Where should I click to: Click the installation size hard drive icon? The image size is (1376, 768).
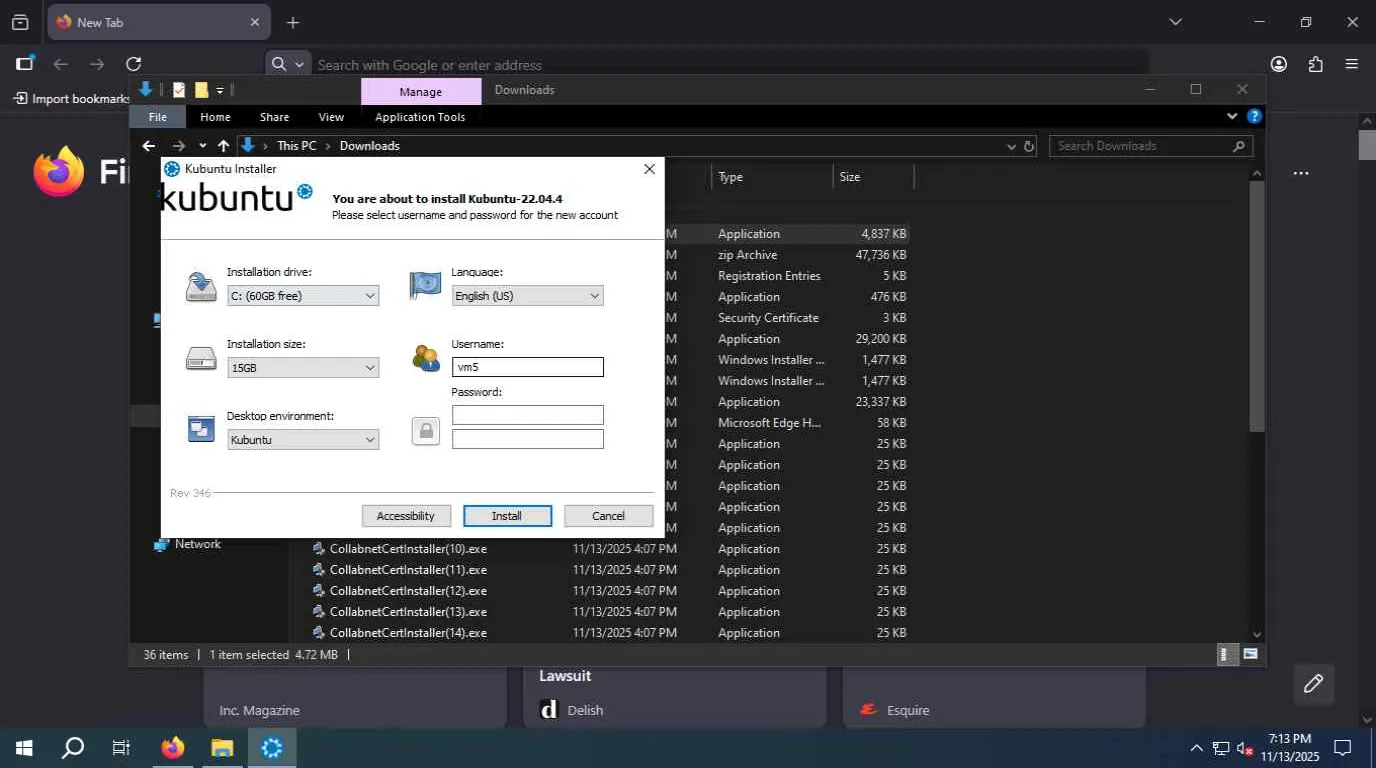201,358
